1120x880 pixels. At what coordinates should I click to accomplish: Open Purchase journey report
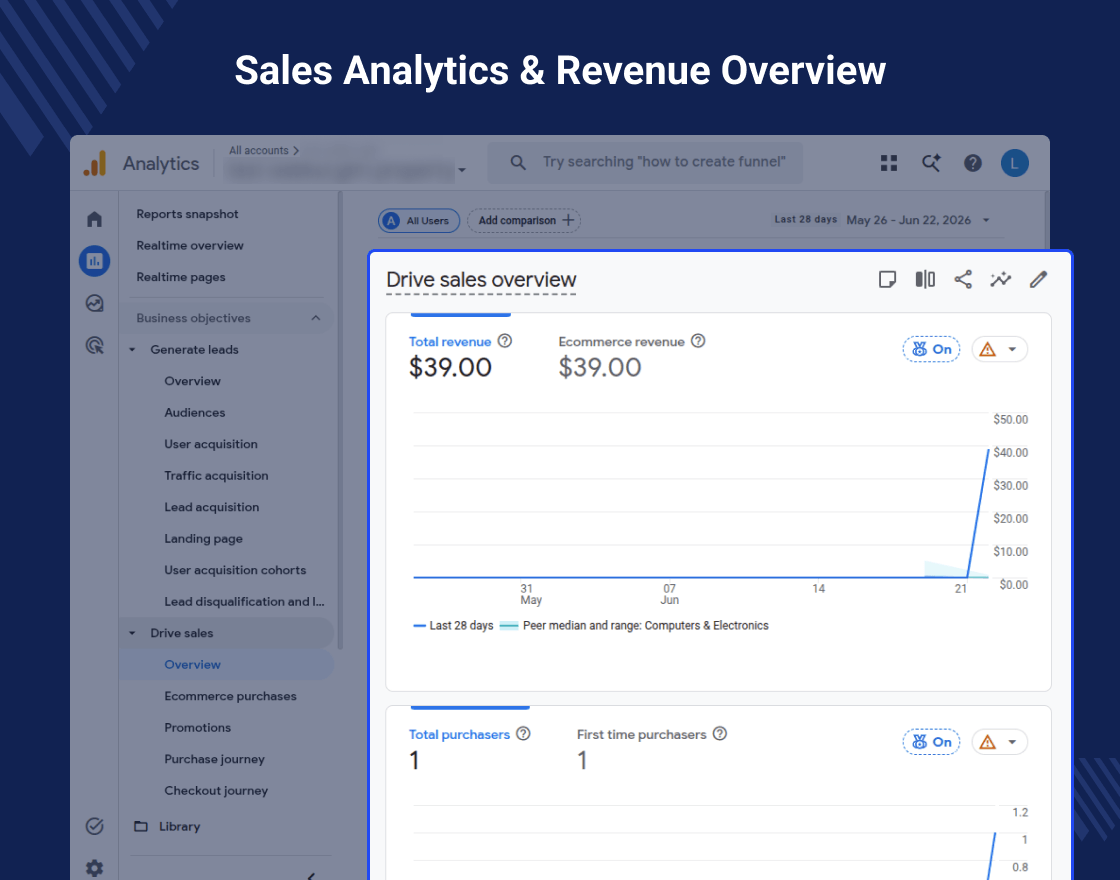[x=214, y=759]
